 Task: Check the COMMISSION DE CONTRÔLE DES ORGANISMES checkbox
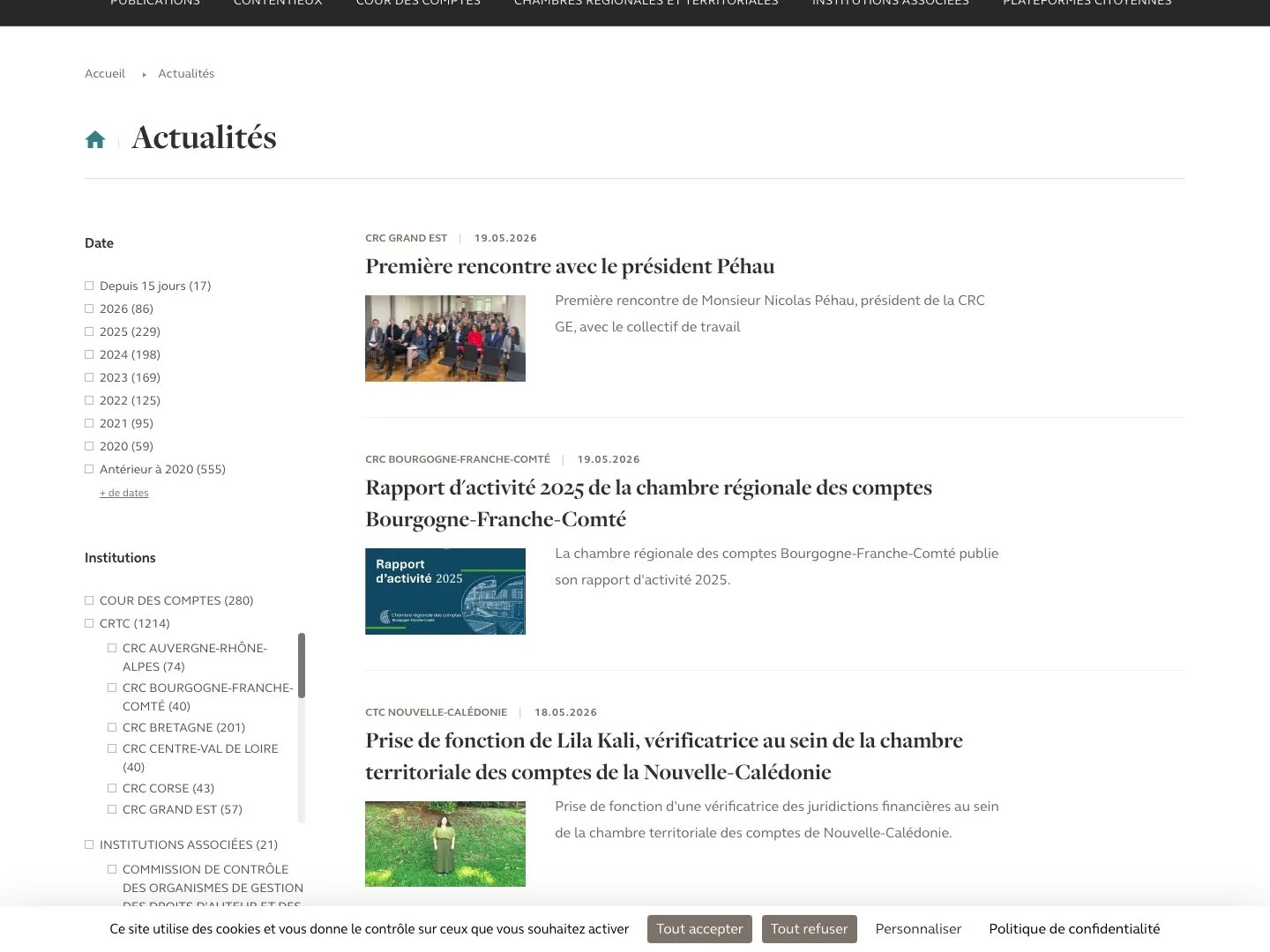[112, 869]
